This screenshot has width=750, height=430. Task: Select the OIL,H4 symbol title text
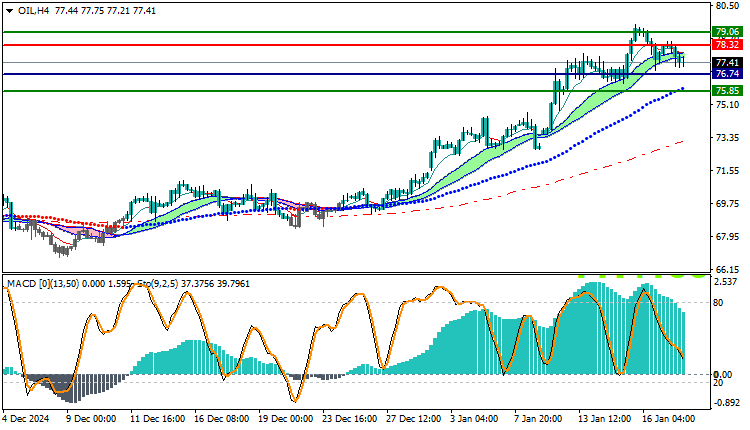(33, 11)
